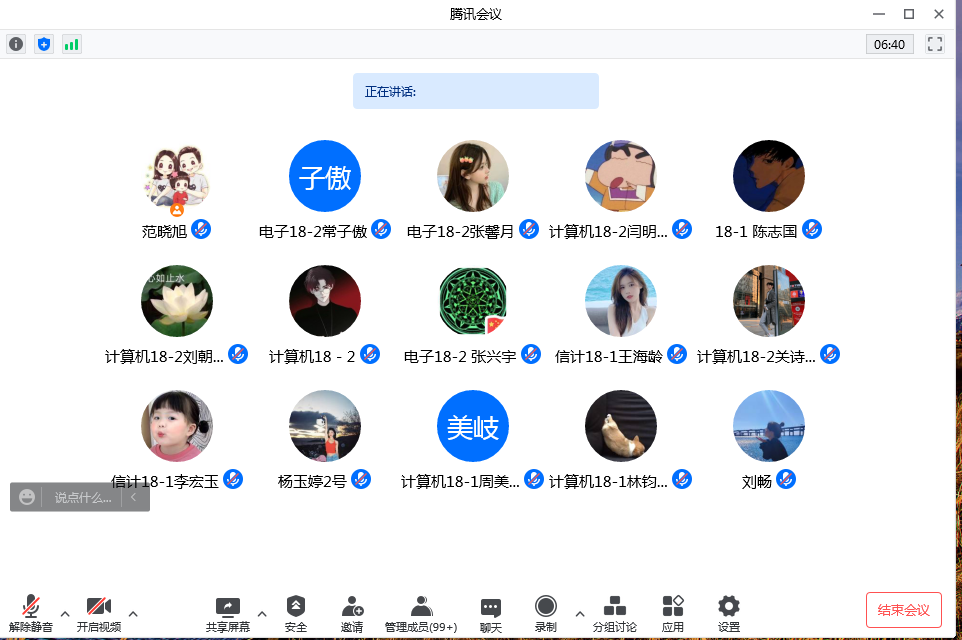962x640 pixels.
Task: Click the red 结束会议 button
Action: pyautogui.click(x=903, y=610)
